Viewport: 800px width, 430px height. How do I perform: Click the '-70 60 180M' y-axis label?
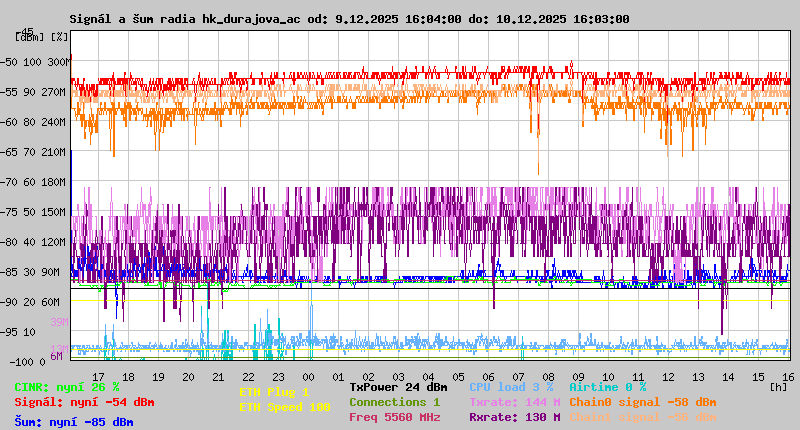34,182
